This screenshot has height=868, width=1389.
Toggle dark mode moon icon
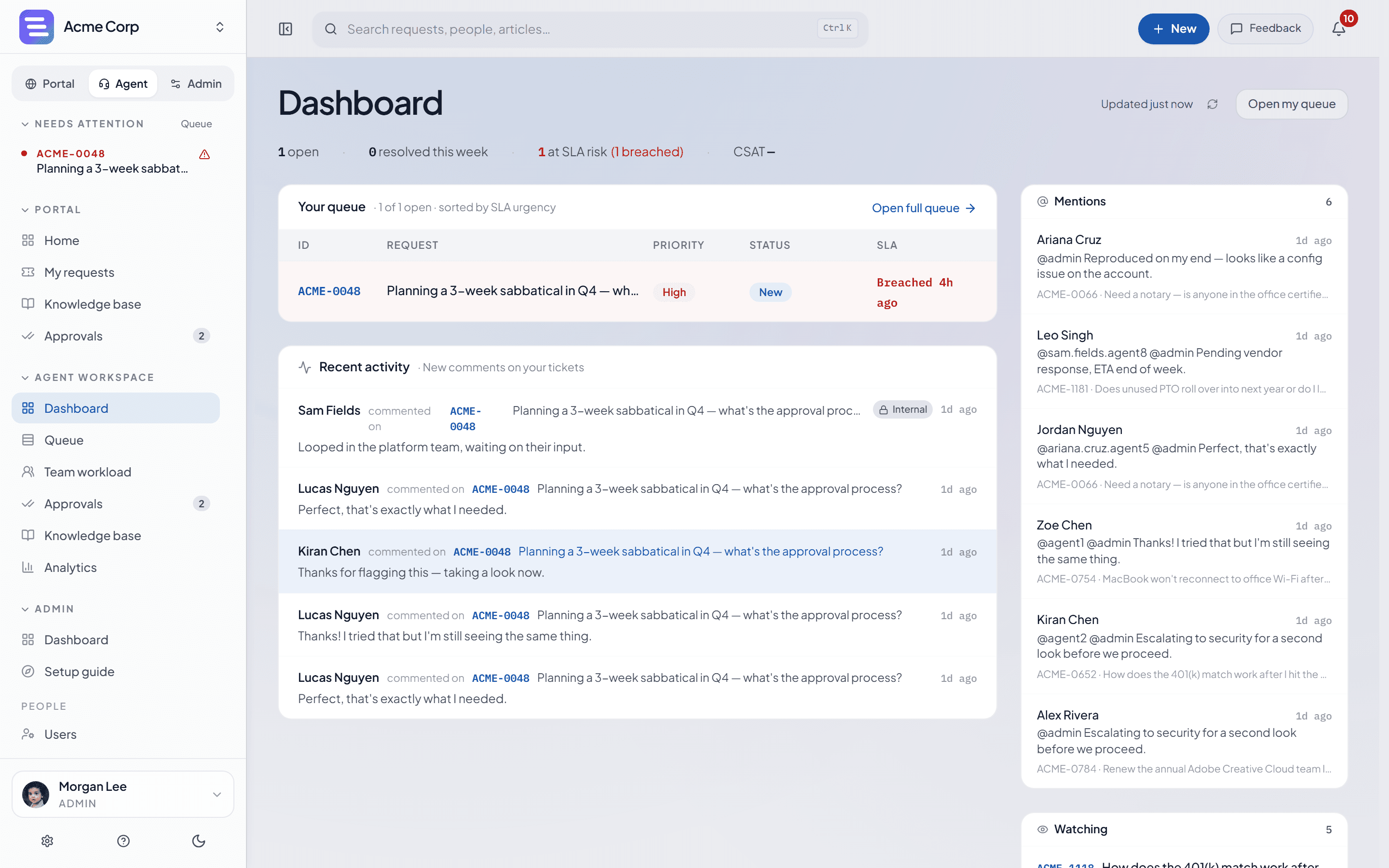click(199, 841)
